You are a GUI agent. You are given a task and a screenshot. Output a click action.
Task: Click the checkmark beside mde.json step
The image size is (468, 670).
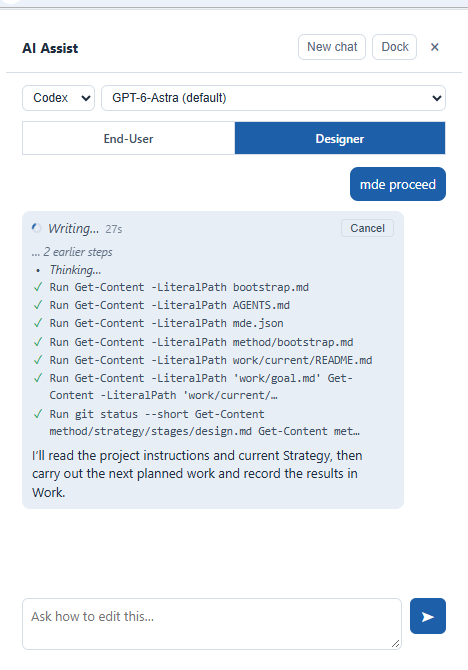click(38, 323)
